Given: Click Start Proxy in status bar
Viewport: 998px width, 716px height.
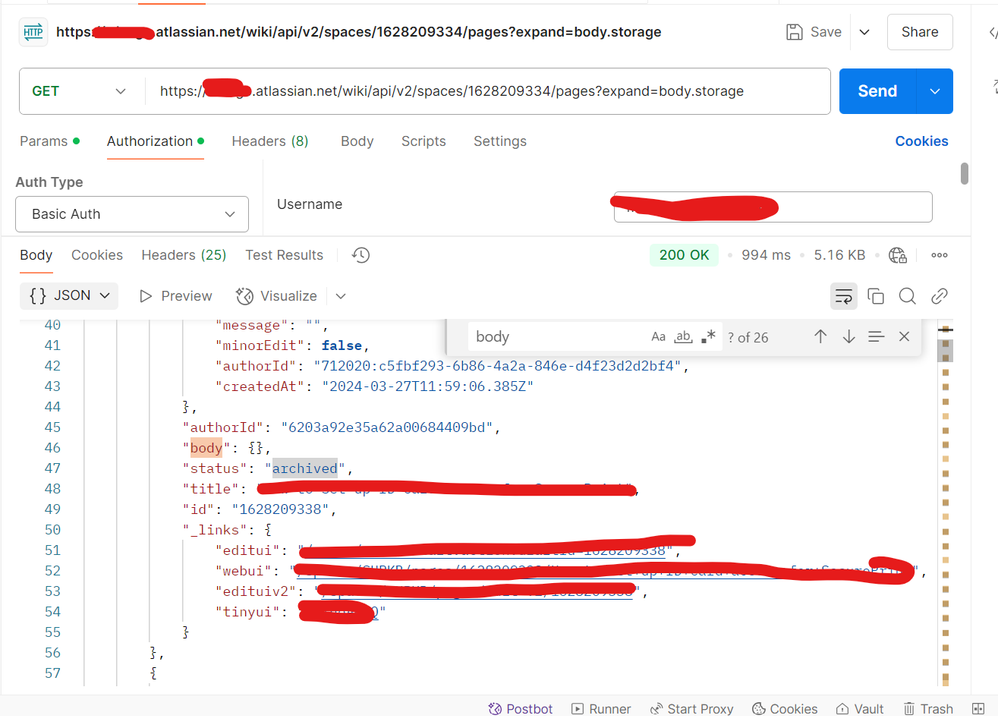Looking at the screenshot, I should pyautogui.click(x=691, y=708).
